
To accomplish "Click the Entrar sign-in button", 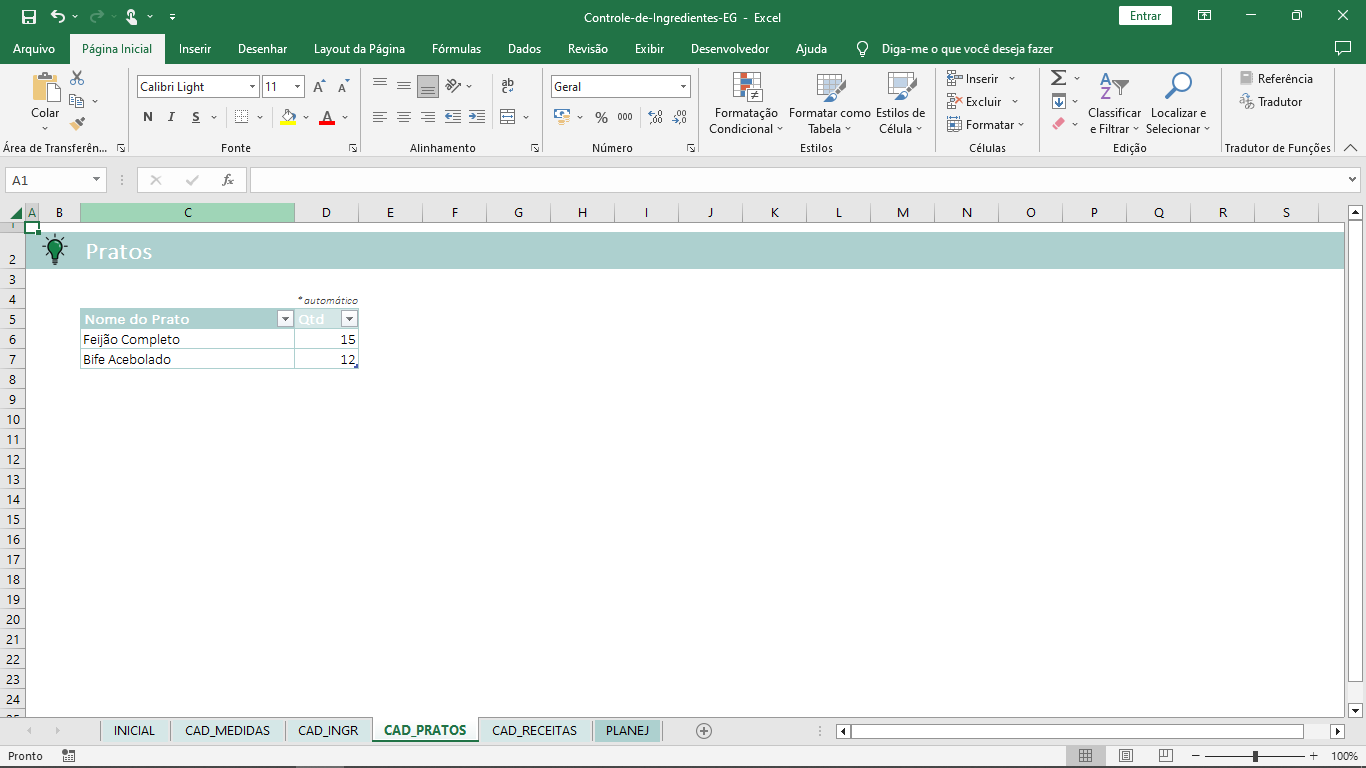I will click(x=1145, y=16).
